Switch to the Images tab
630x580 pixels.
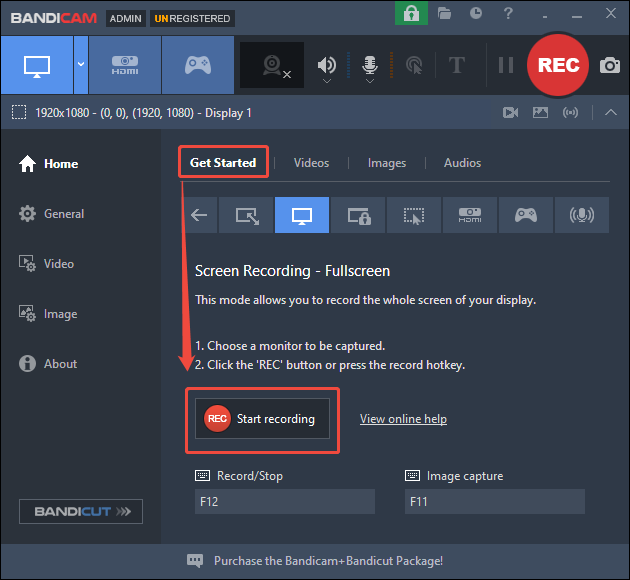[x=387, y=163]
